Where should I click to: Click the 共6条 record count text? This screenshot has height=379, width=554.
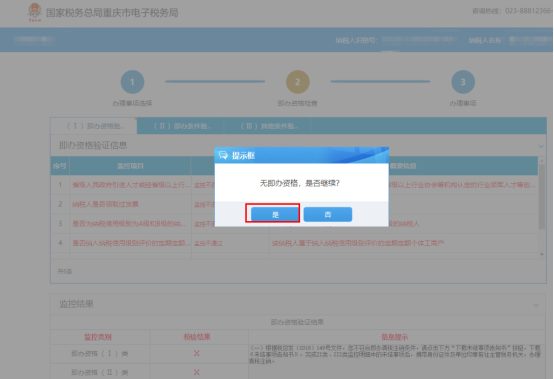click(65, 271)
